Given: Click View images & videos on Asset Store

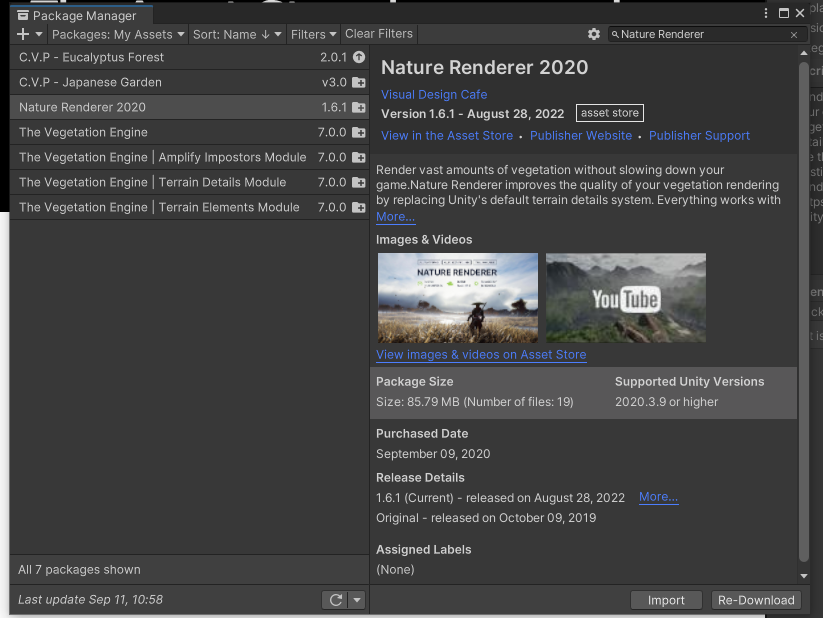Looking at the screenshot, I should [481, 354].
